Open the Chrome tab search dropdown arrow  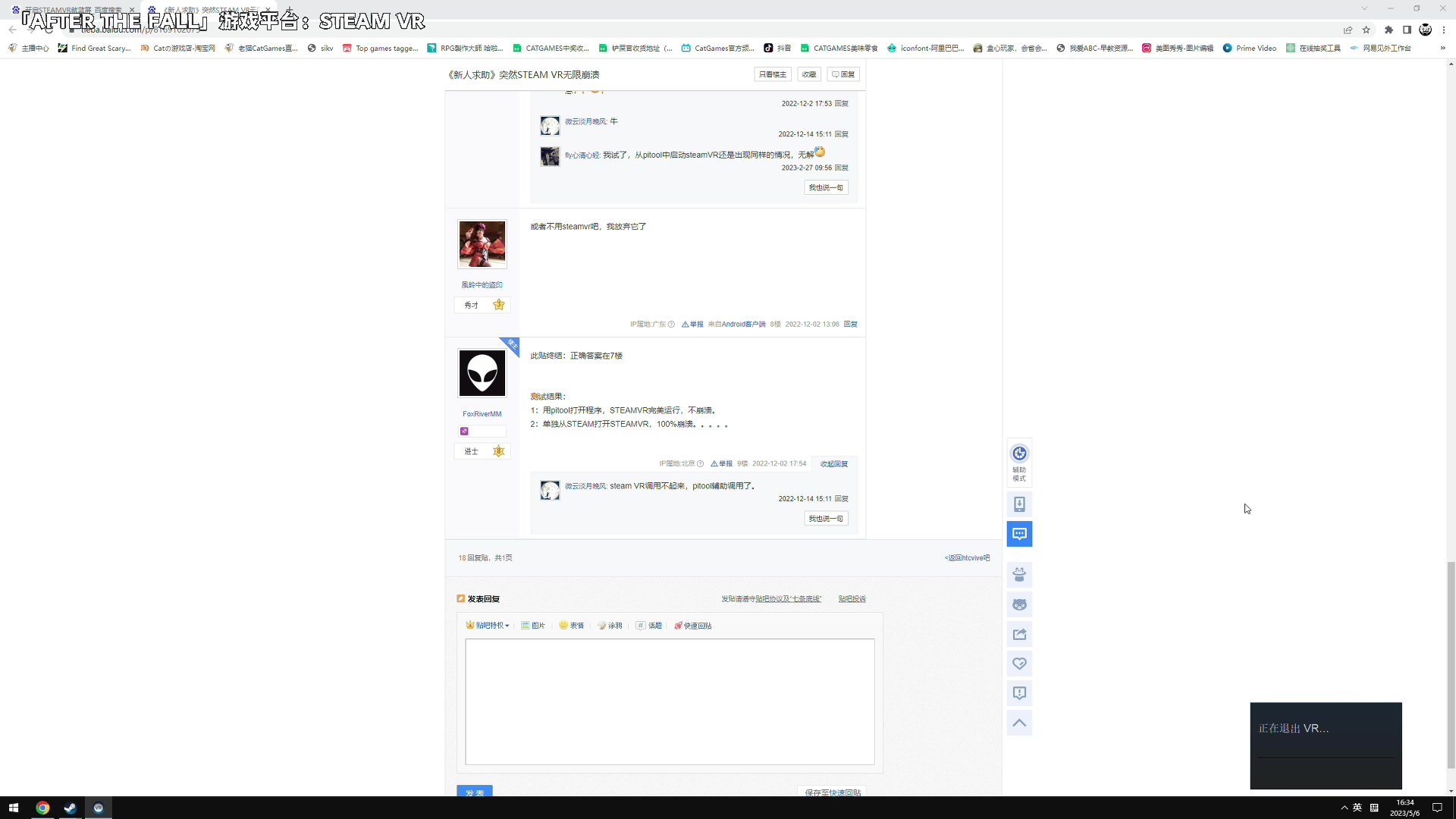[x=1364, y=8]
